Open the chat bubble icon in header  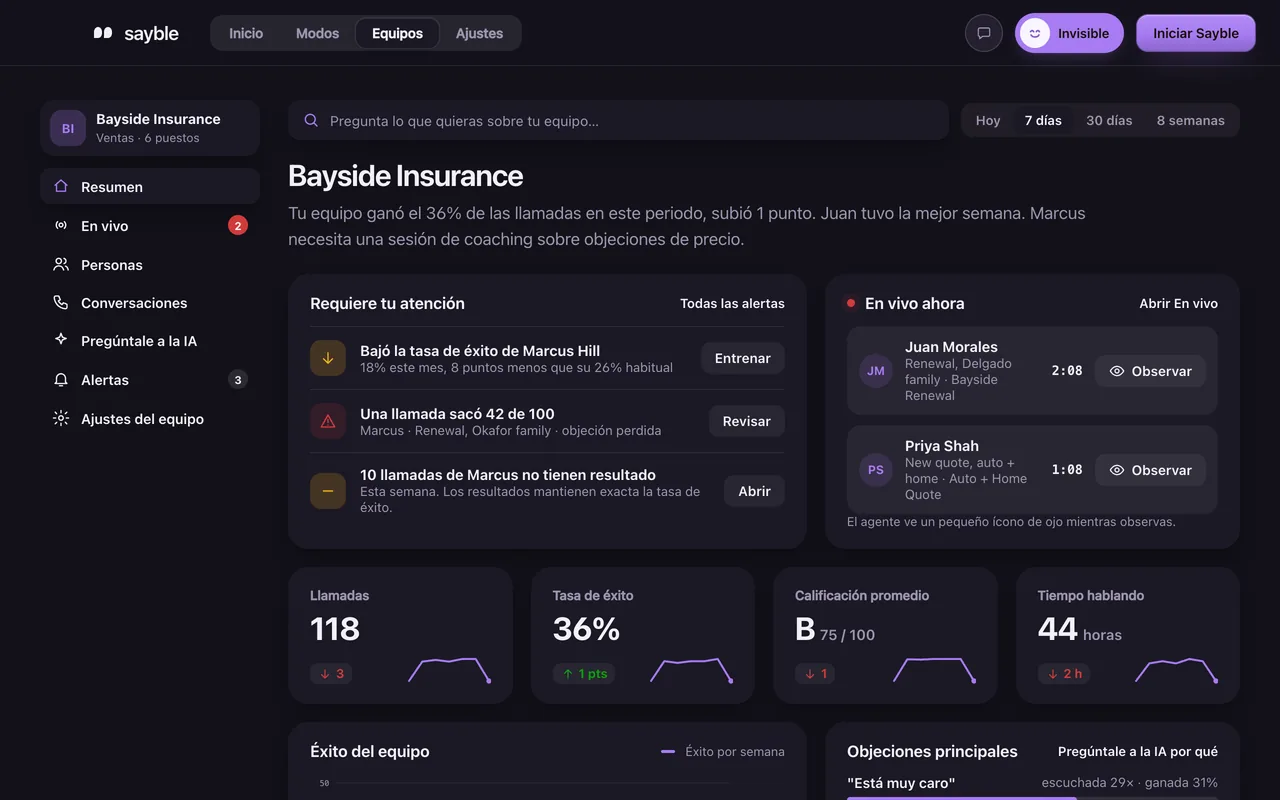pos(984,33)
